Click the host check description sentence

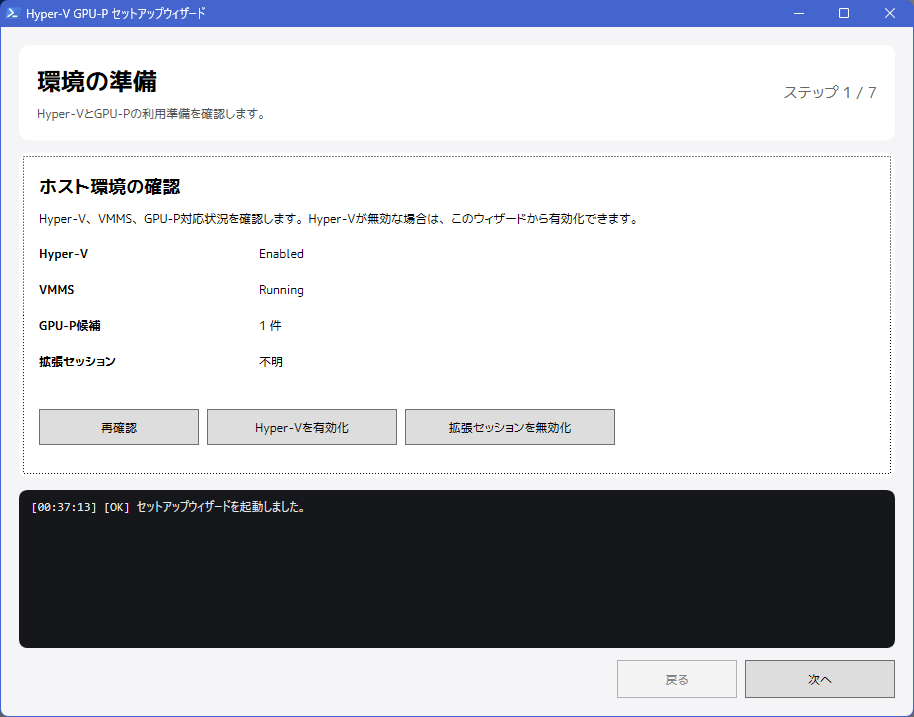point(339,219)
